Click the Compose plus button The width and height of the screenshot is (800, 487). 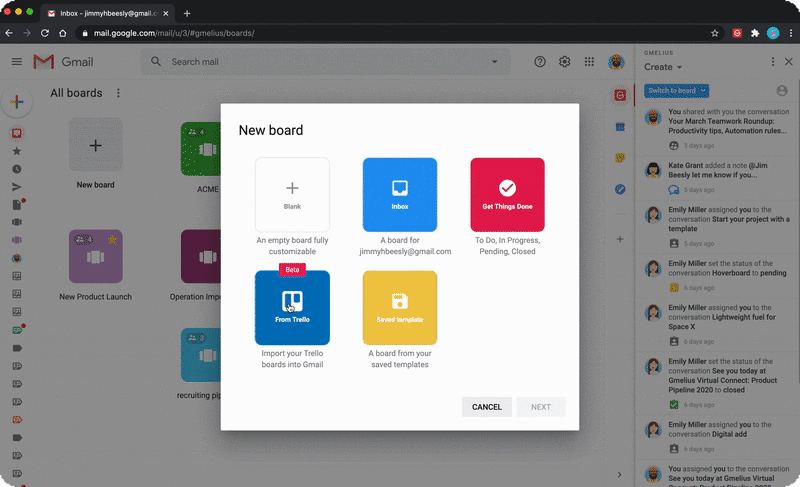[x=17, y=101]
